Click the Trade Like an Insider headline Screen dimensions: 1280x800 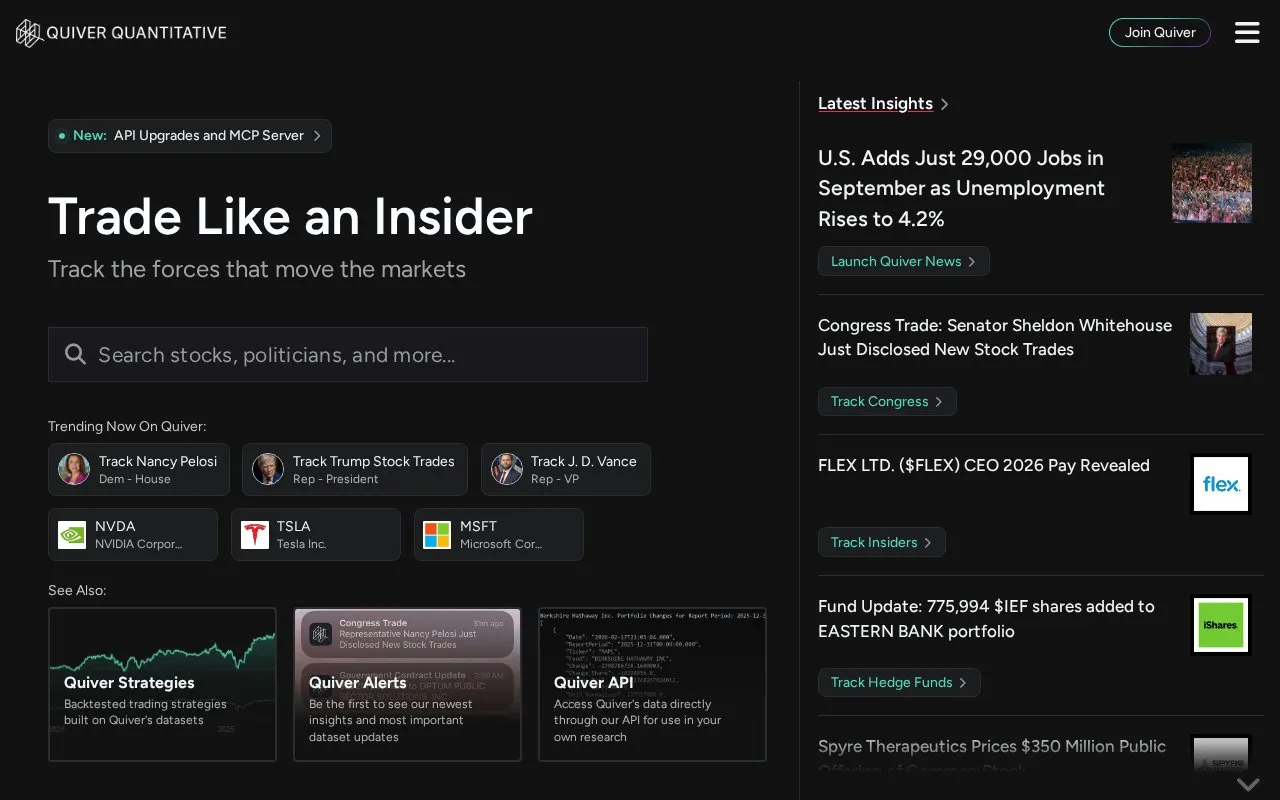(290, 216)
